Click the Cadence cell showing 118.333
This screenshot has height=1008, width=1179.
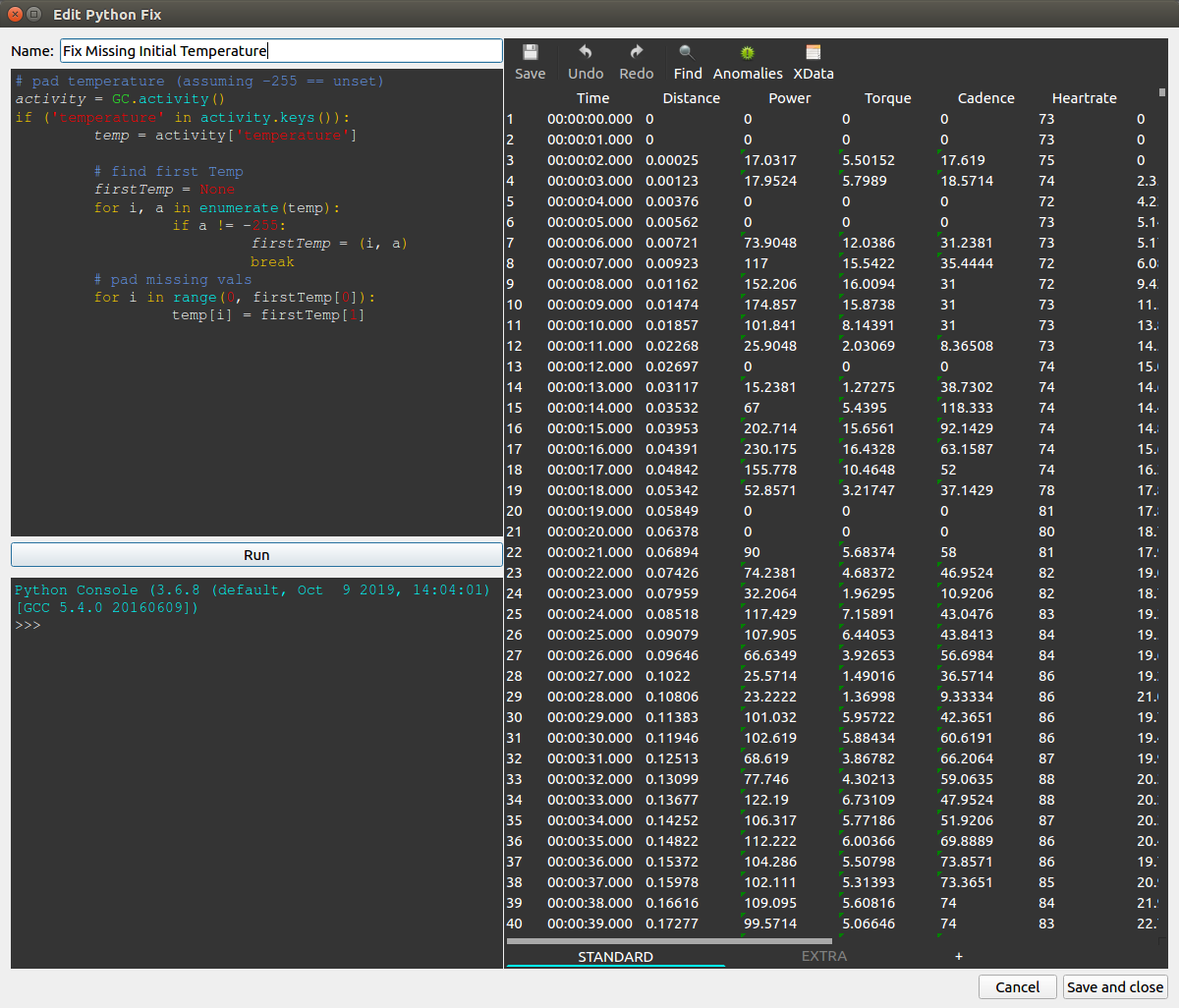(x=967, y=408)
